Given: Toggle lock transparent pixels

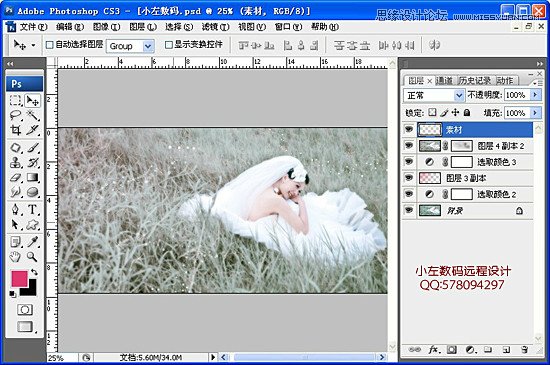Looking at the screenshot, I should tap(432, 113).
